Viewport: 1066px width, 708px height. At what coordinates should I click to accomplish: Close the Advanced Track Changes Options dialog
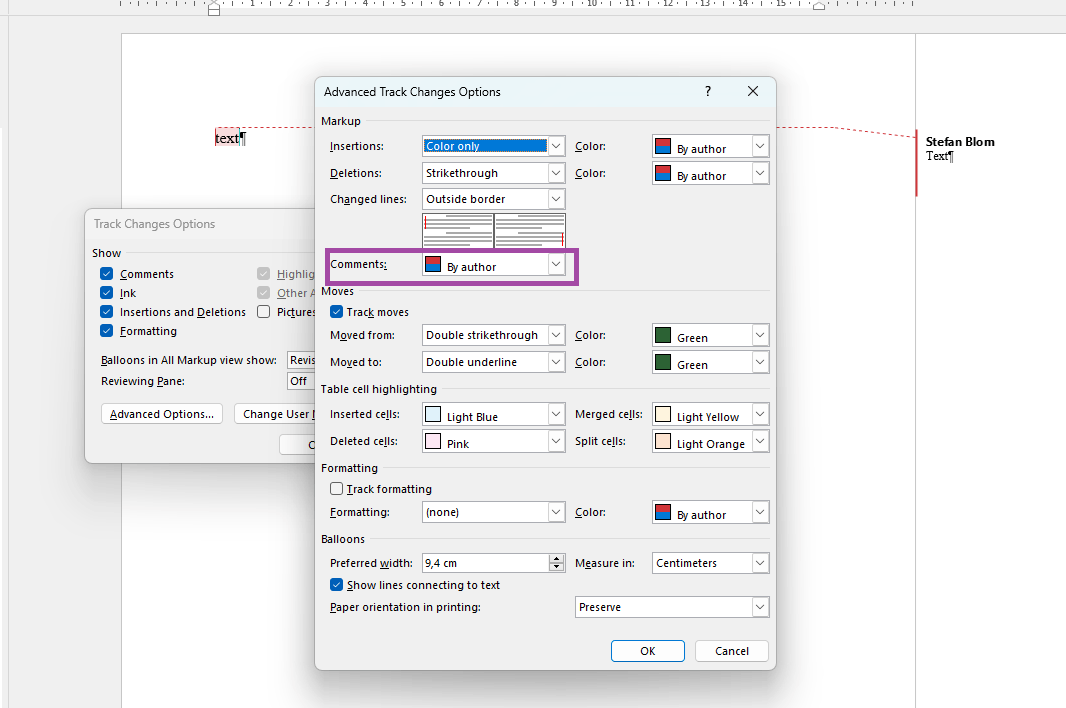(753, 91)
